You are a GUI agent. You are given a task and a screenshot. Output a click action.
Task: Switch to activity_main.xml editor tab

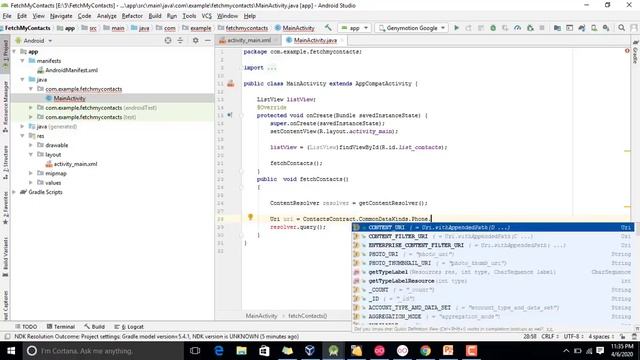coord(249,40)
